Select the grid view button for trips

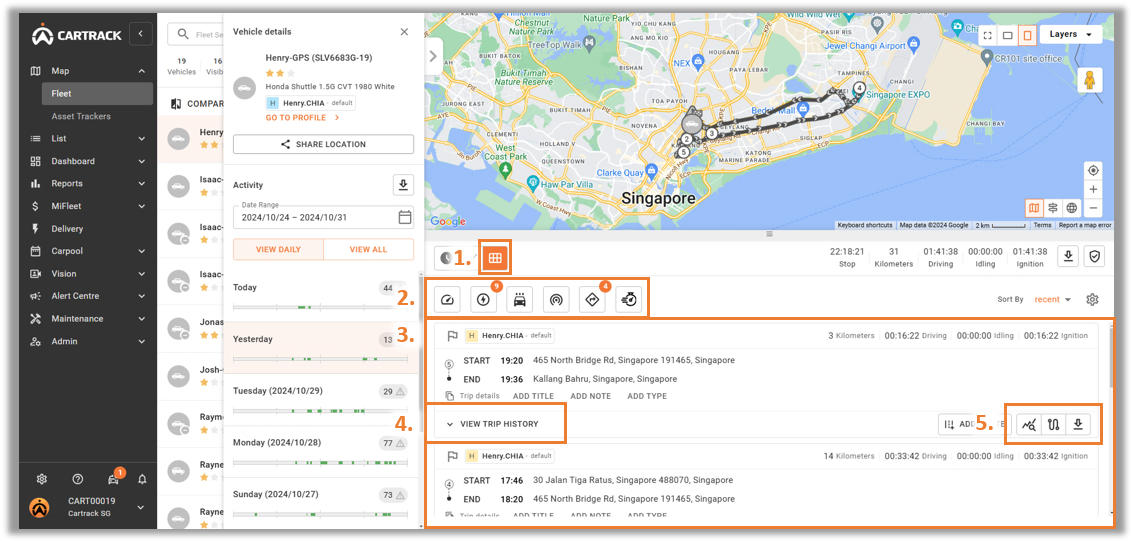[x=495, y=257]
